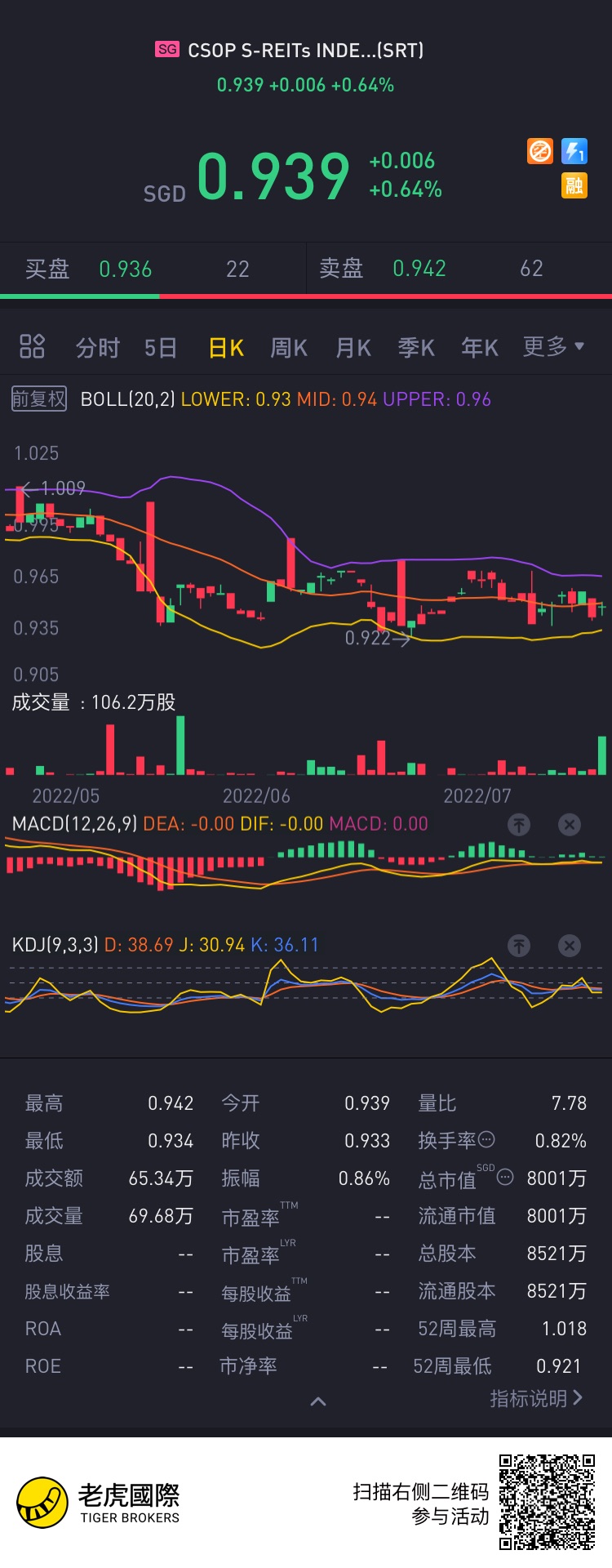The height and width of the screenshot is (1568, 612).
Task: Move MACD indicator to top
Action: point(519,825)
